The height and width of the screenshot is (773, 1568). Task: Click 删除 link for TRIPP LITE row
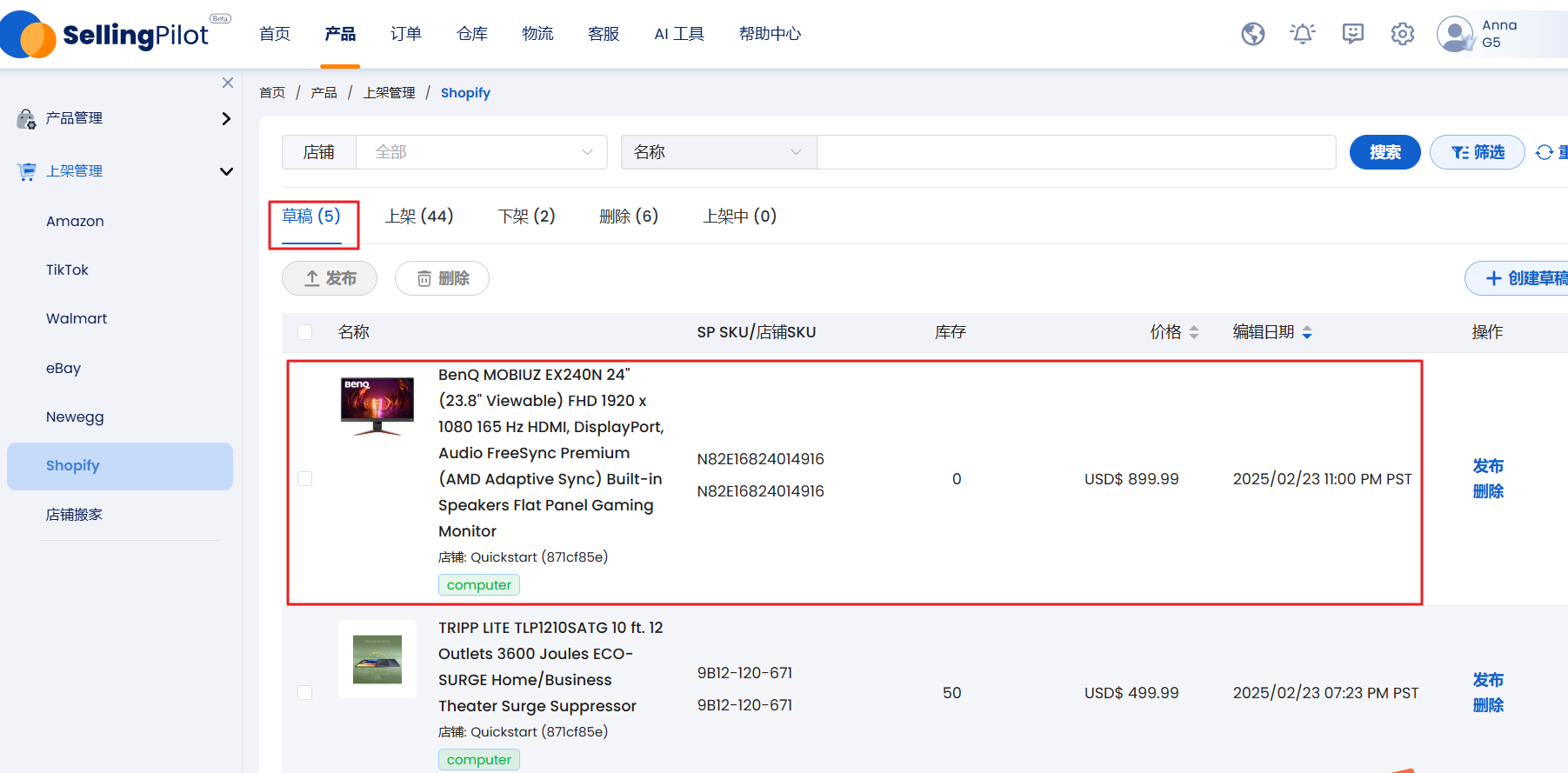[x=1488, y=705]
